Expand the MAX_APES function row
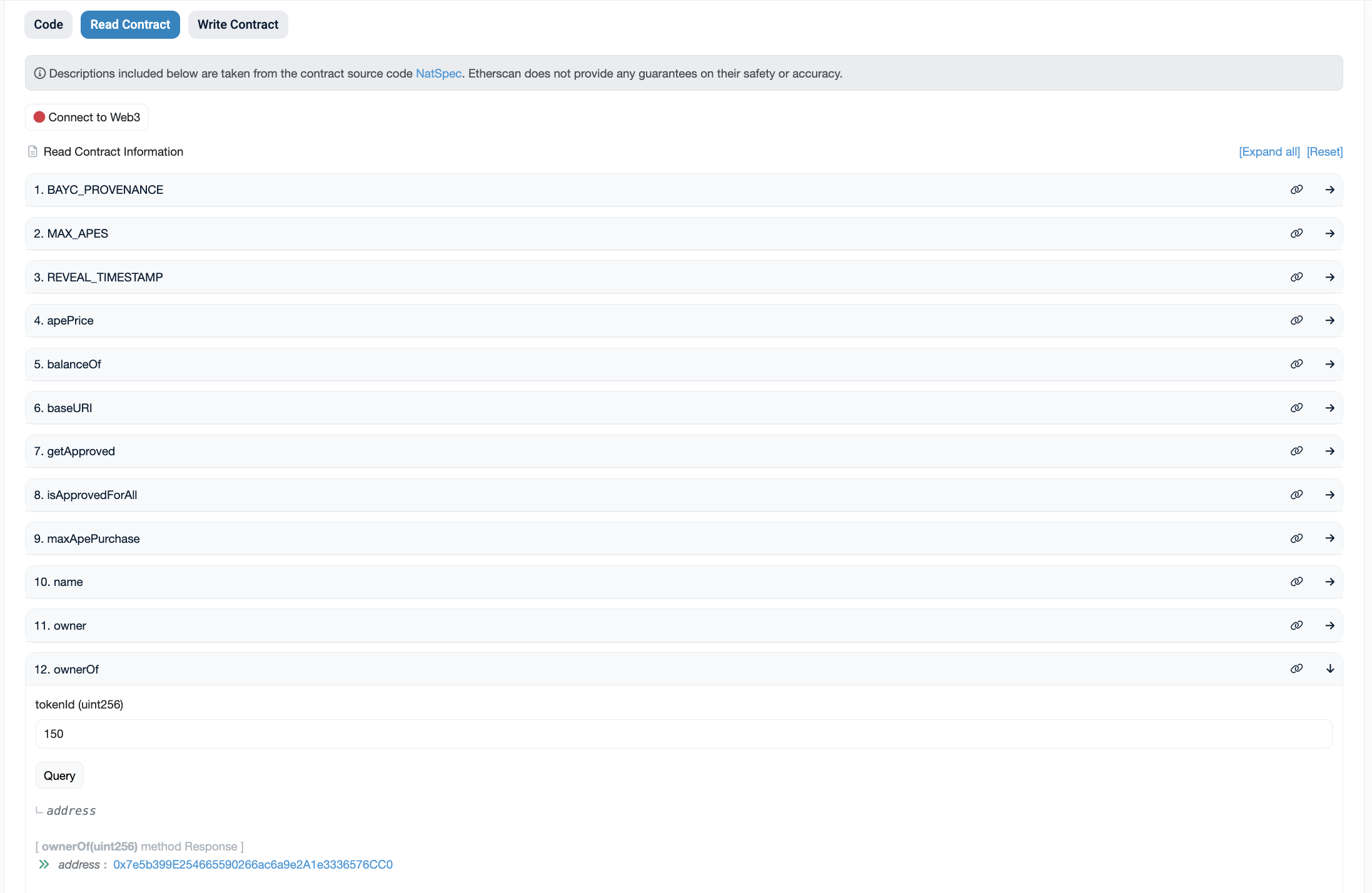Viewport: 1372px width, 893px height. (x=1329, y=233)
